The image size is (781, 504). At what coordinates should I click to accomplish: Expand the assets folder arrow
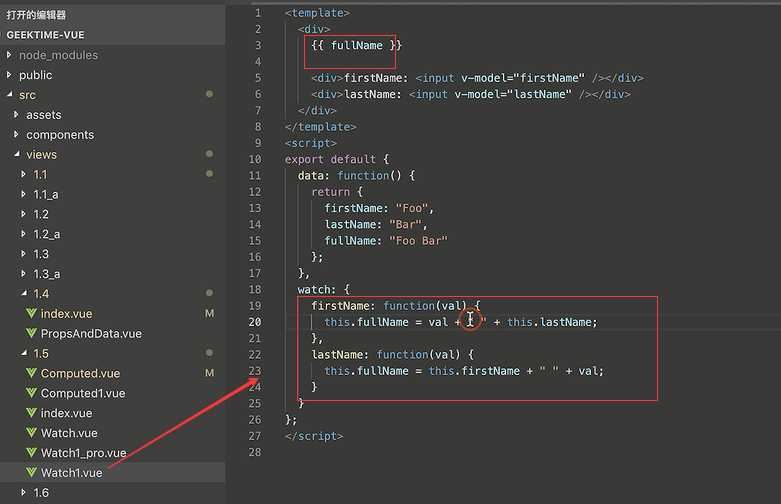pos(16,115)
